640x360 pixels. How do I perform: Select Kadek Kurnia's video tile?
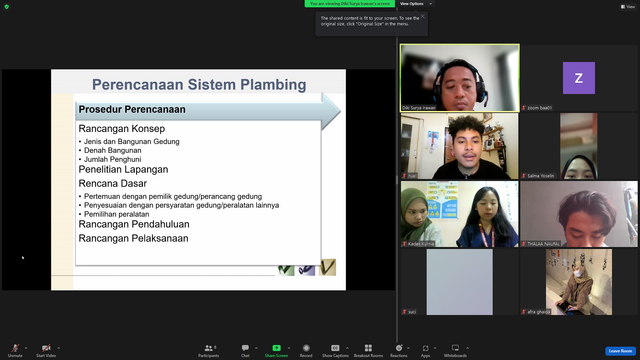[x=460, y=214]
